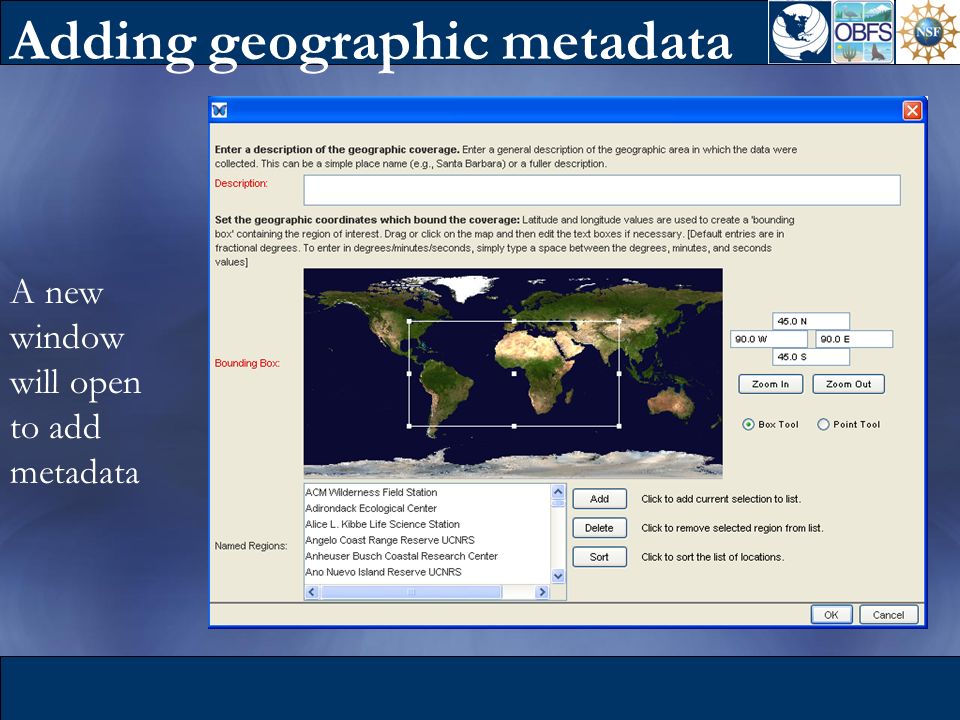
Task: Click the Morpho butterfly icon in the title bar
Action: click(x=219, y=110)
